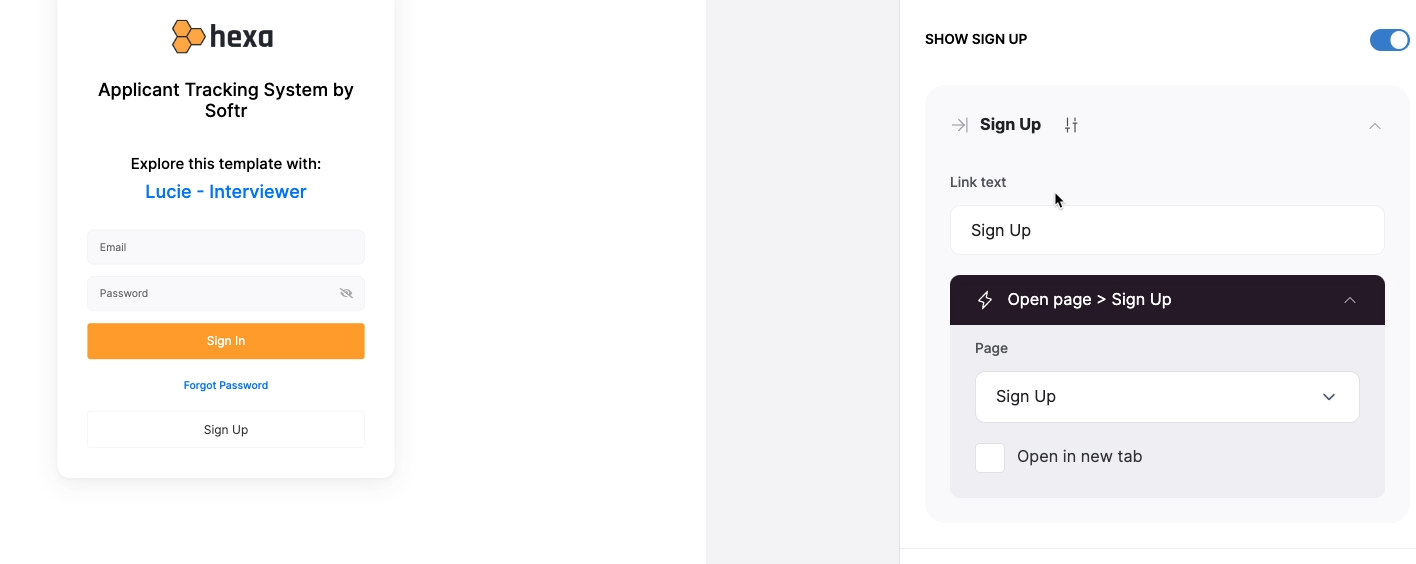Click the Link text input field
The image size is (1416, 564).
click(1167, 230)
